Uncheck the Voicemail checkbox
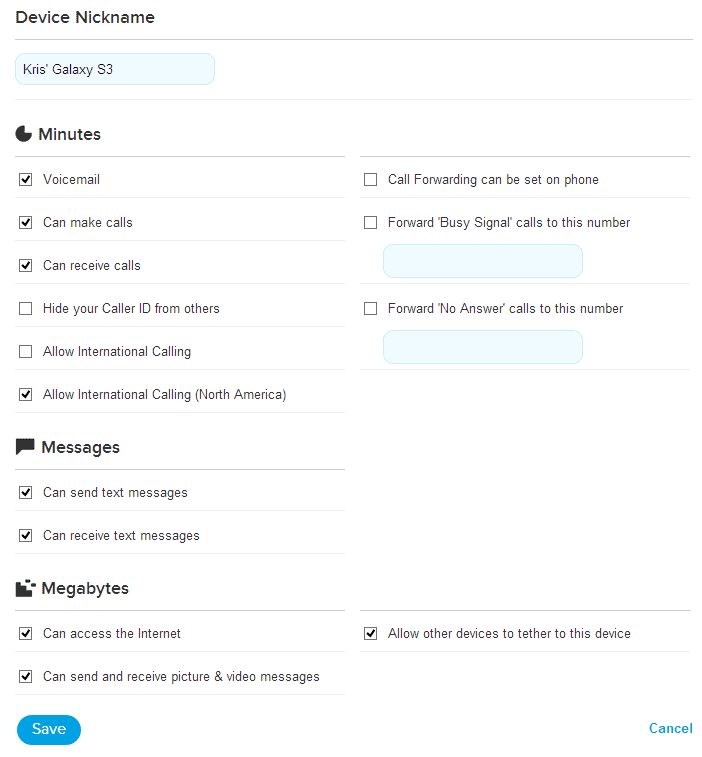Image resolution: width=702 pixels, height=757 pixels. [26, 180]
